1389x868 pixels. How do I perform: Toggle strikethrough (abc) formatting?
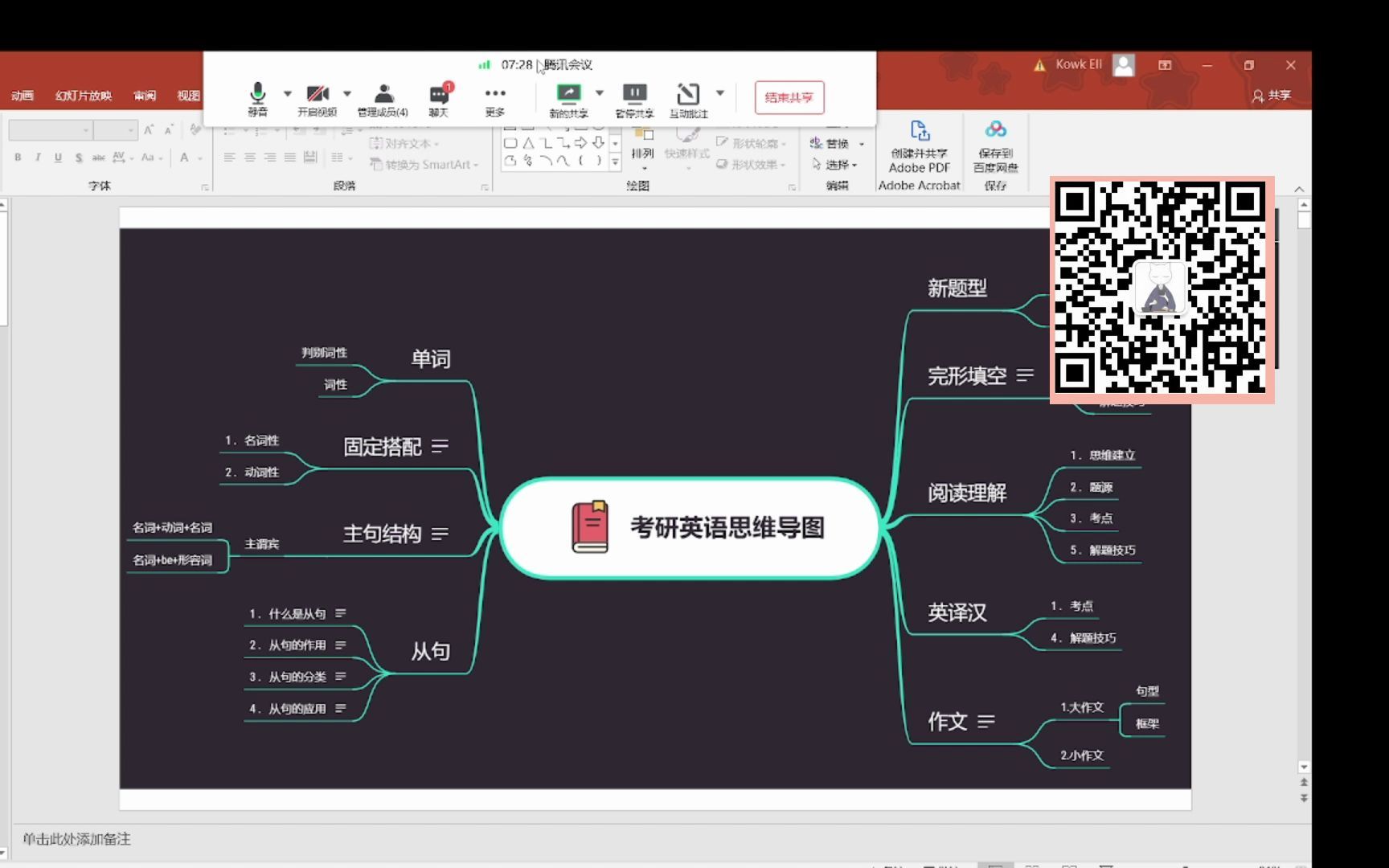[x=98, y=158]
